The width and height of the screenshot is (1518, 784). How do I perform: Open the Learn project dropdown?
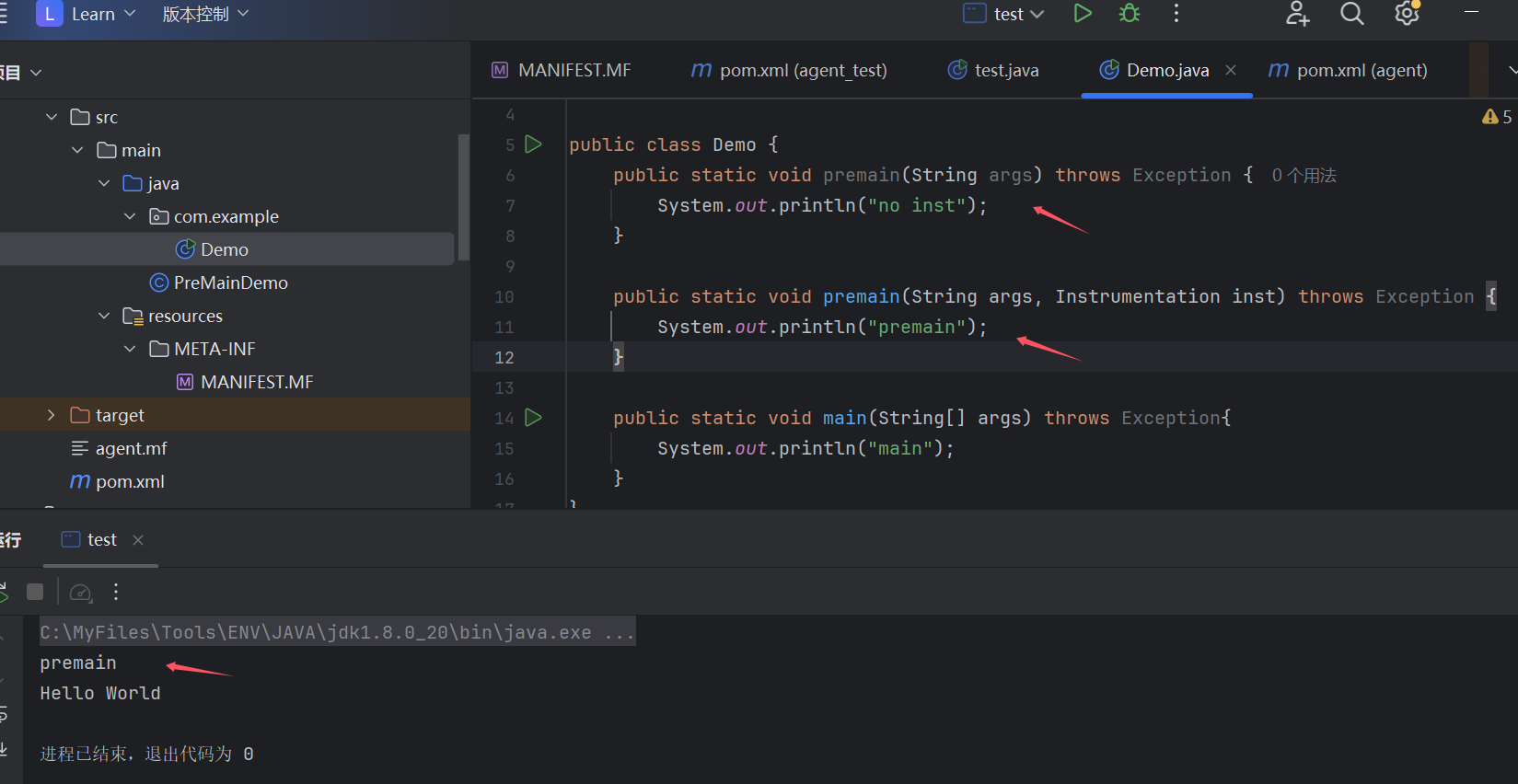[x=86, y=14]
